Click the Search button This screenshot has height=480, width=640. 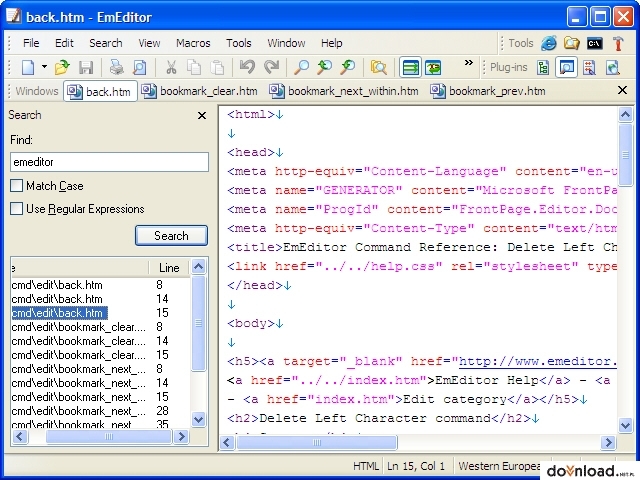171,236
